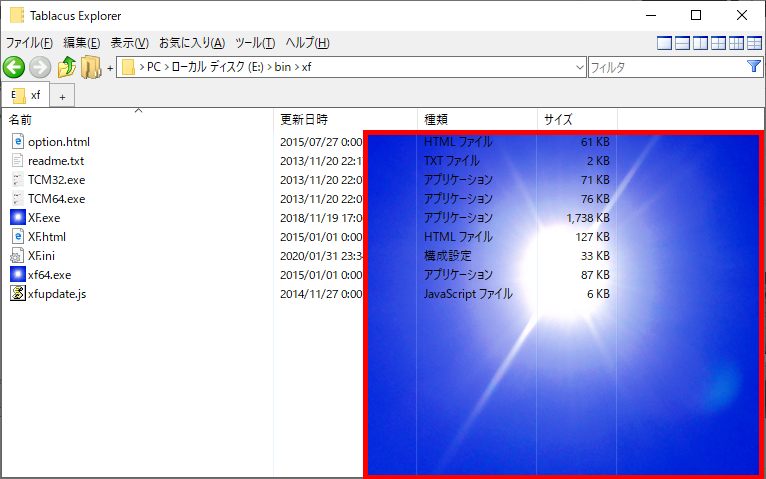Switch to the xf tab
The width and height of the screenshot is (766, 479).
[25, 95]
